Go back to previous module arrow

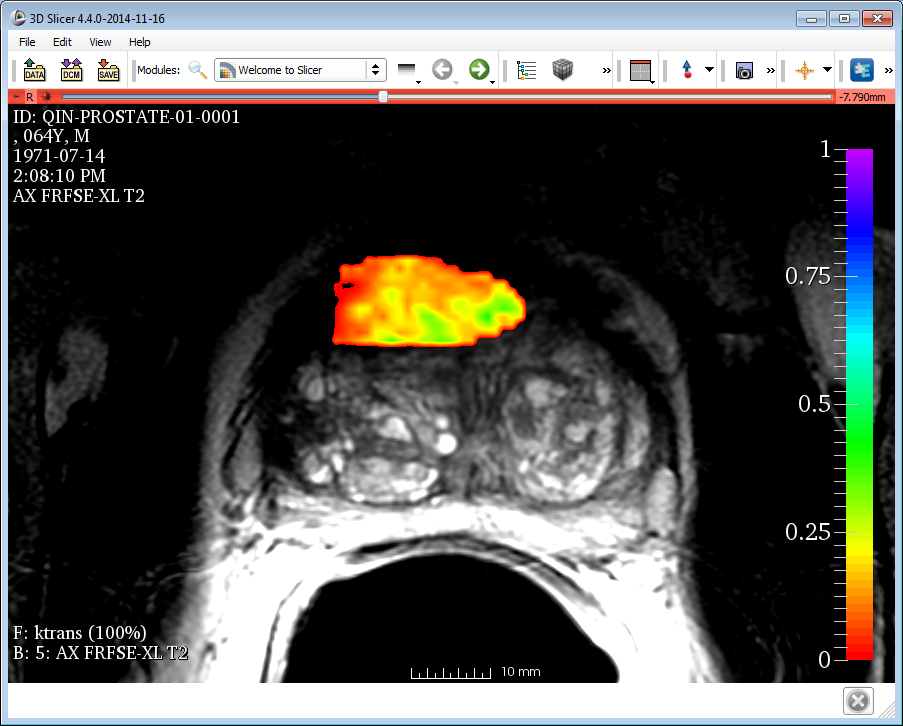[442, 70]
